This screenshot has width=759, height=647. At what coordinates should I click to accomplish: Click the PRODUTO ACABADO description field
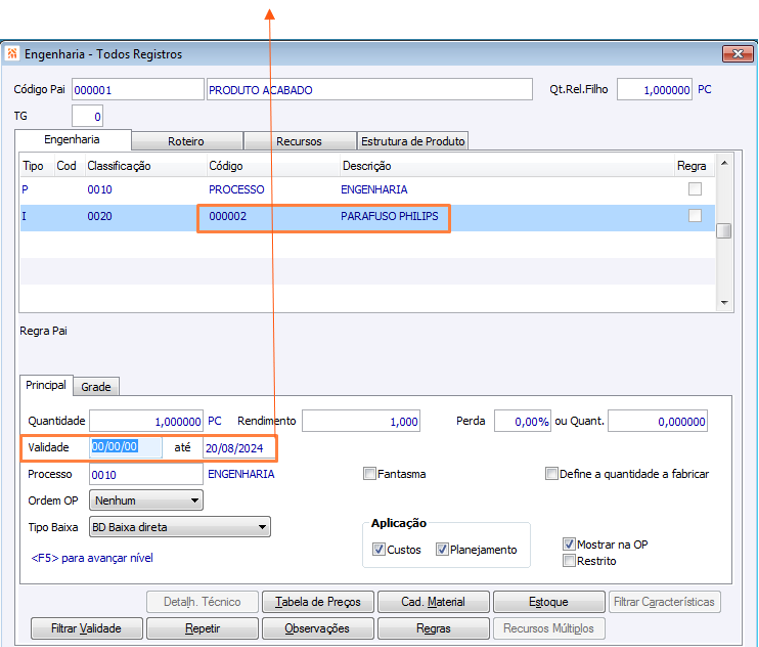(370, 90)
